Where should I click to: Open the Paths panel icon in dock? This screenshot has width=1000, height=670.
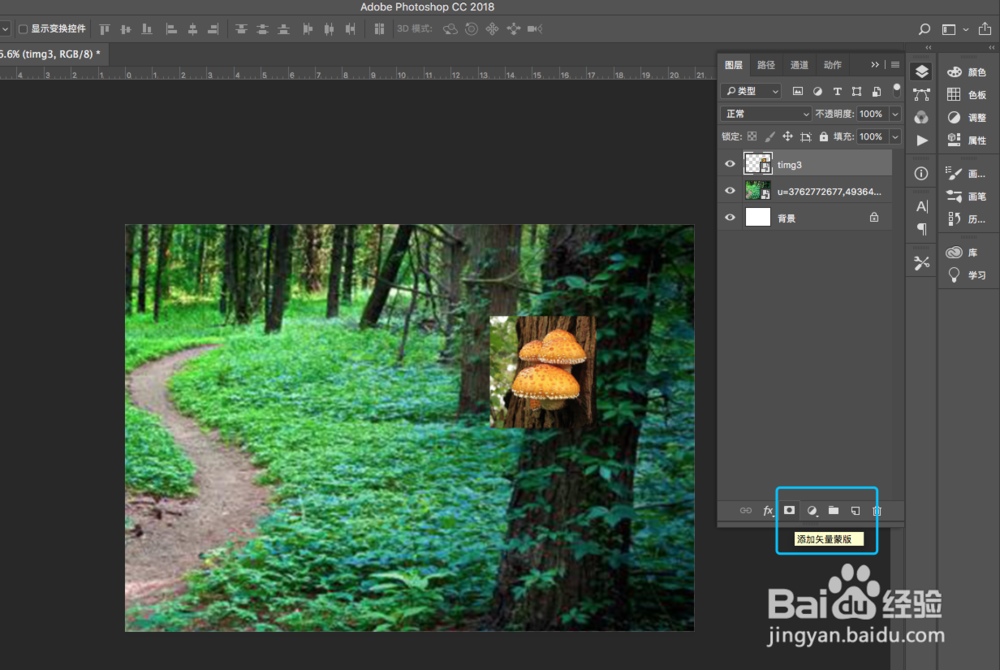[x=922, y=95]
